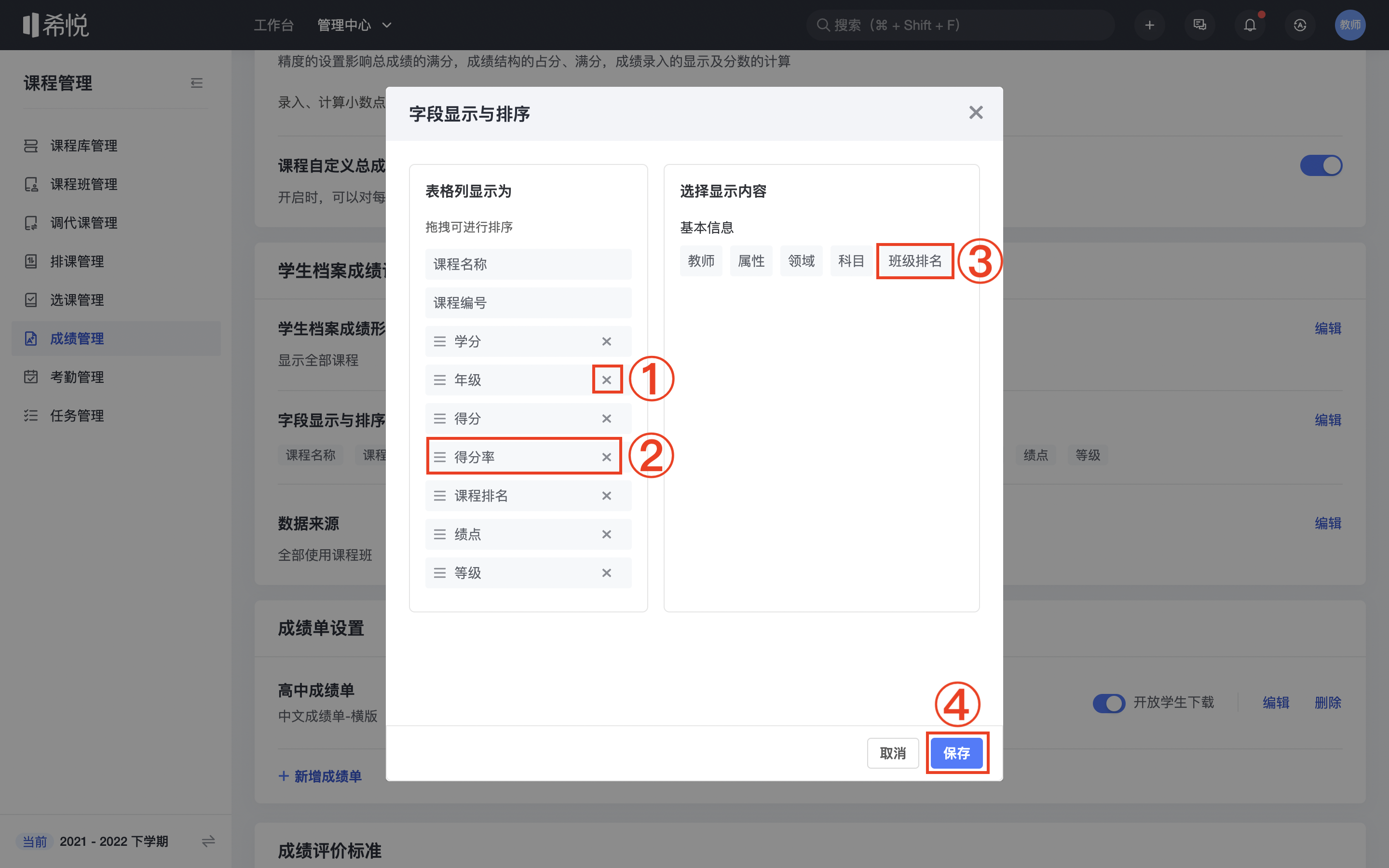
Task: Remove the 得分率 column with its X
Action: (x=606, y=457)
